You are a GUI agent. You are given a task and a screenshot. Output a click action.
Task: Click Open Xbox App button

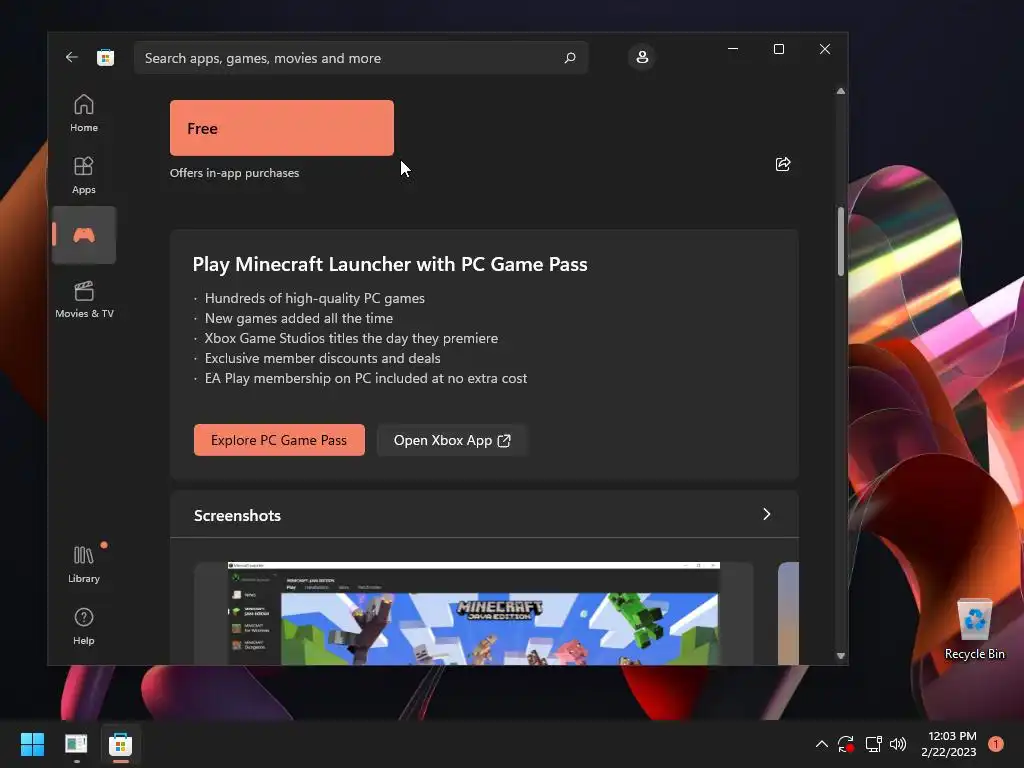(452, 440)
